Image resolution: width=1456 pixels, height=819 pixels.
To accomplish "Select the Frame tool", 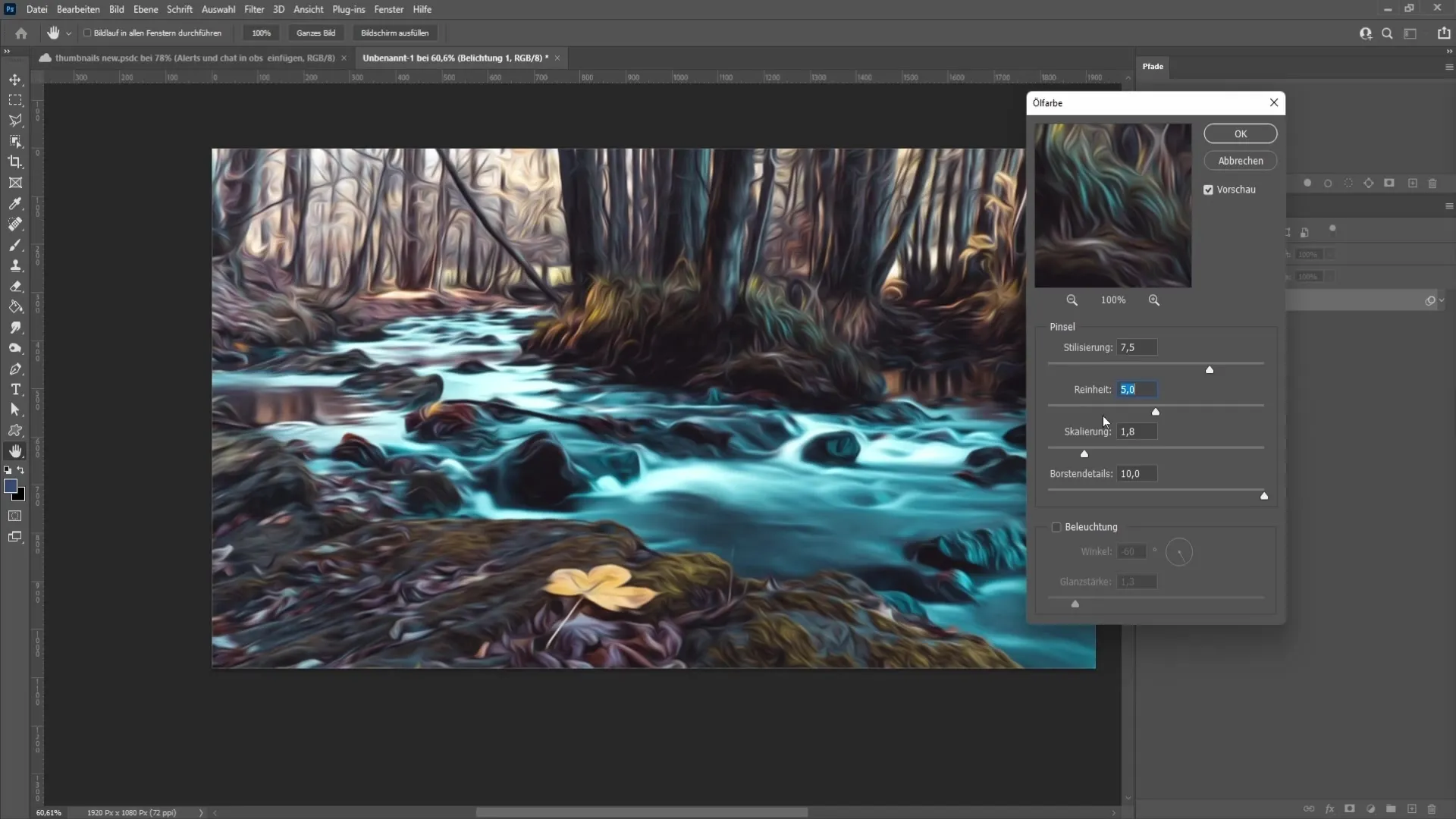I will tap(15, 183).
